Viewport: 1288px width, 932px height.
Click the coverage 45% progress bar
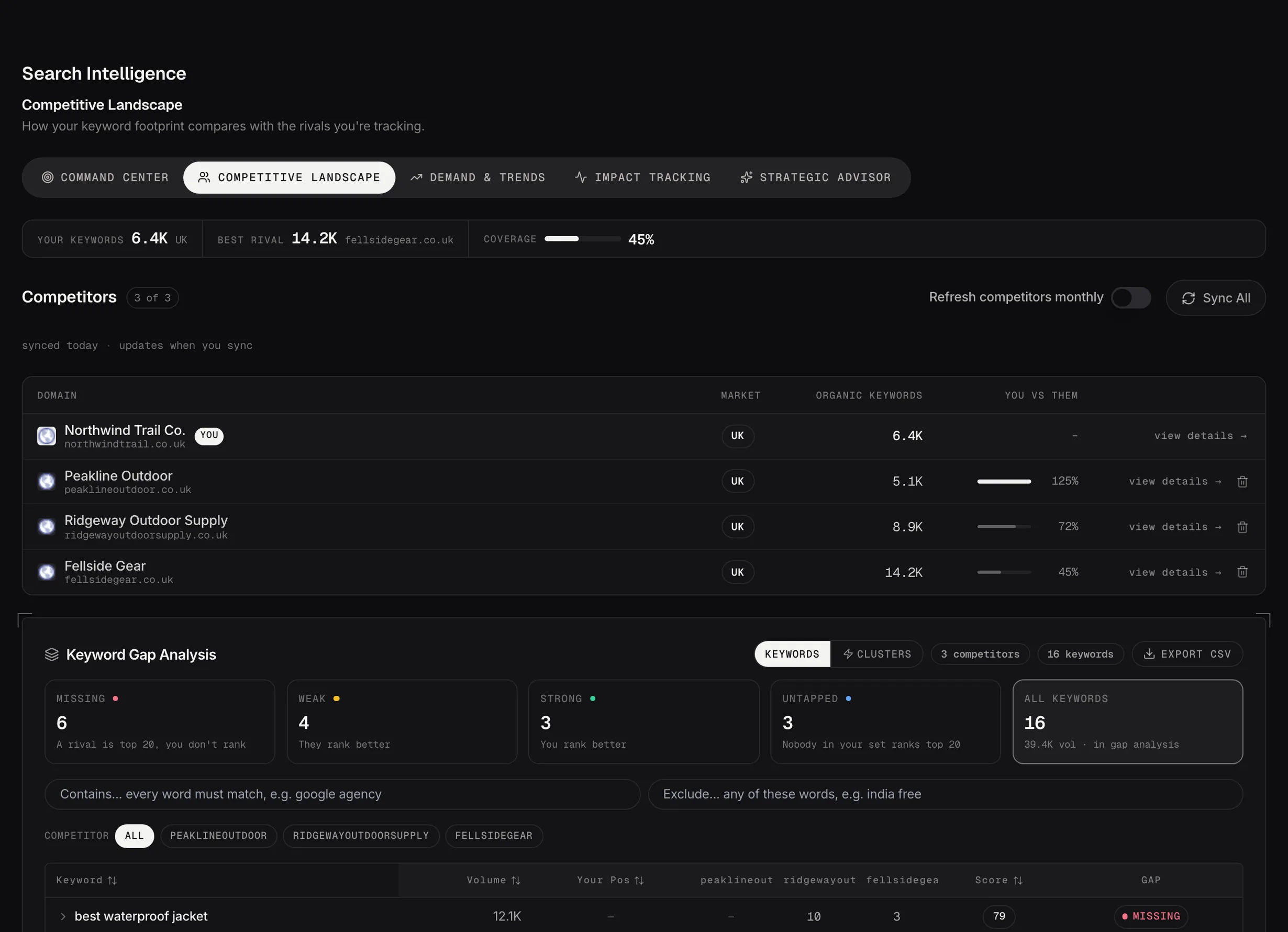coord(582,239)
